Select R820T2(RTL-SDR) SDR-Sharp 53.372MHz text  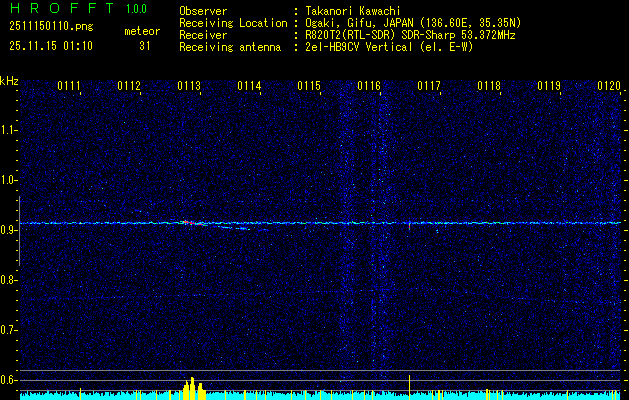pos(410,35)
